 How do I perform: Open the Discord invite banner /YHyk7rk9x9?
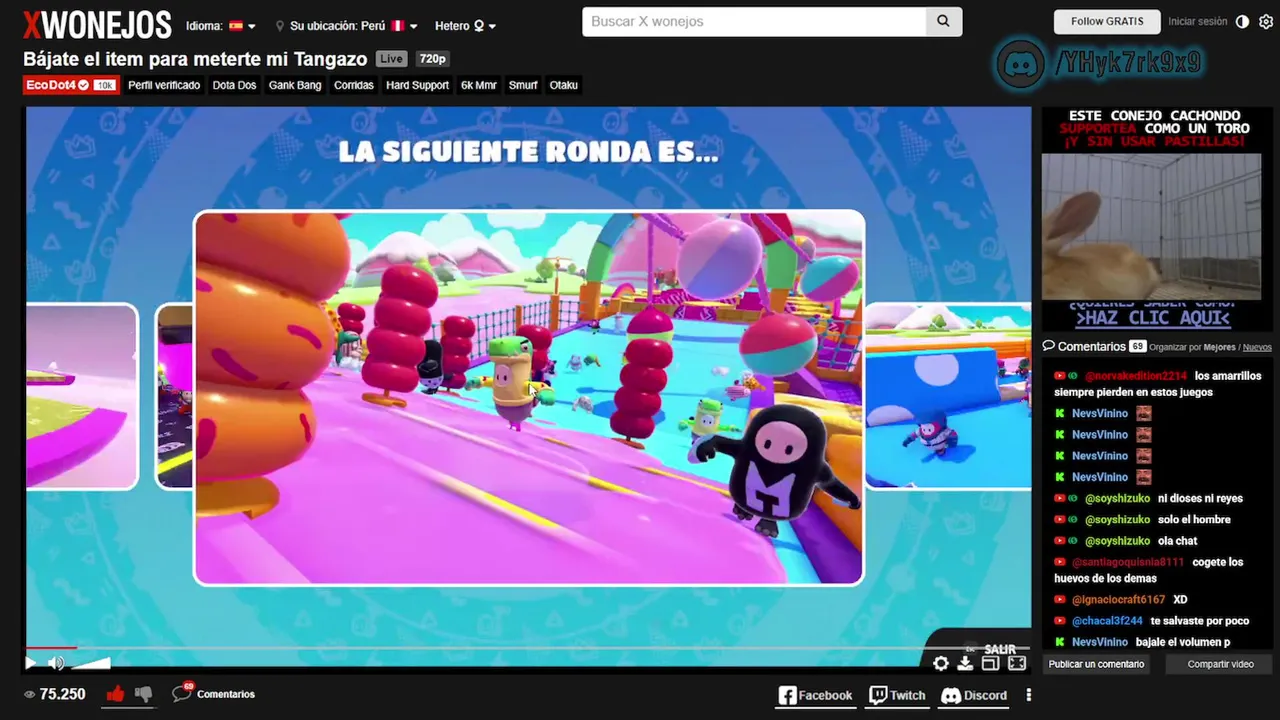point(1100,64)
